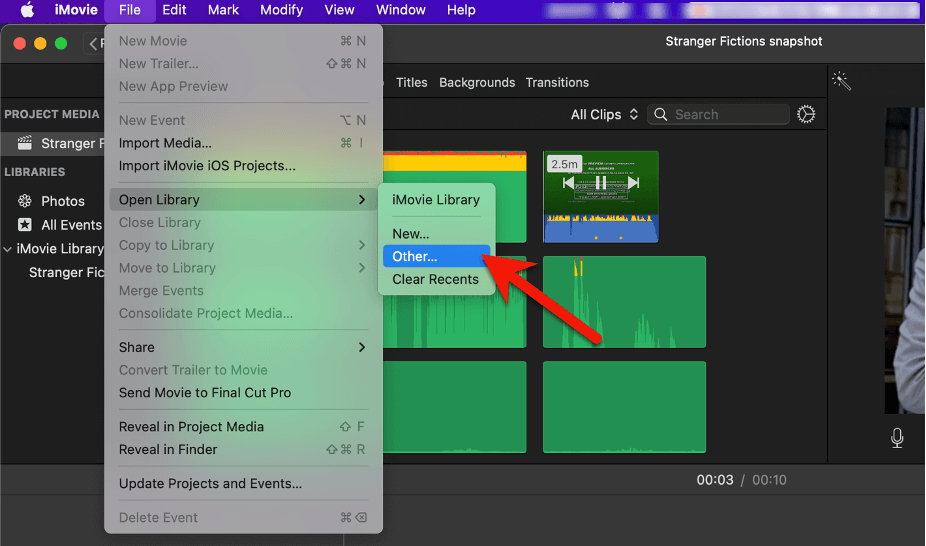Select the 2.5m clip thumbnail
Screen dimensions: 926x546
click(x=601, y=197)
